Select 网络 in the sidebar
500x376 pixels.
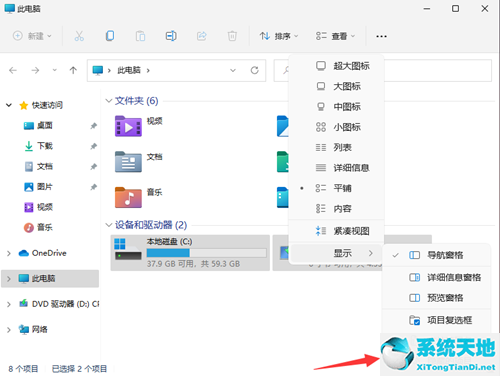pyautogui.click(x=39, y=330)
